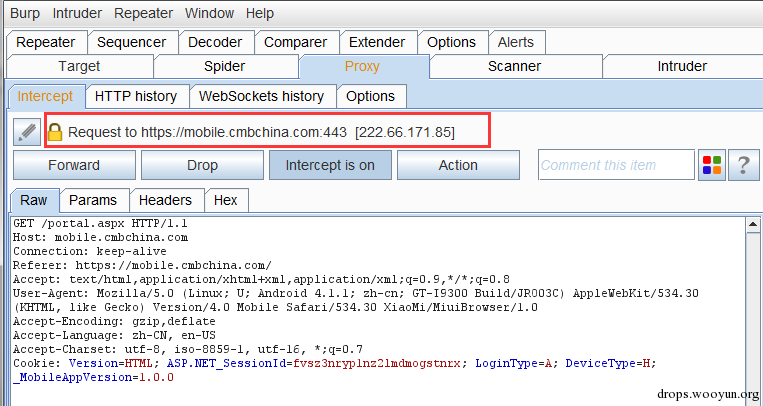
Task: Click the Host: mobile.cmbchina.com header line
Action: 100,238
